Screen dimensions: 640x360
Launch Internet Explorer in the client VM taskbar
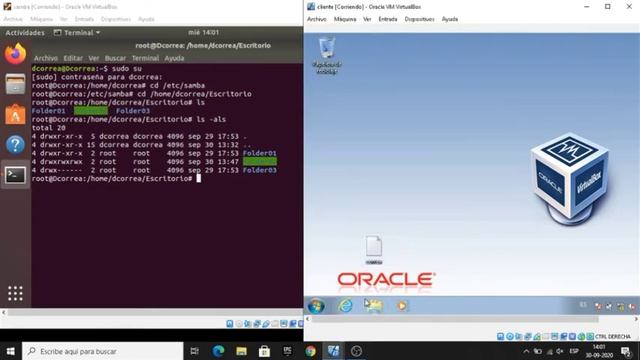point(345,306)
